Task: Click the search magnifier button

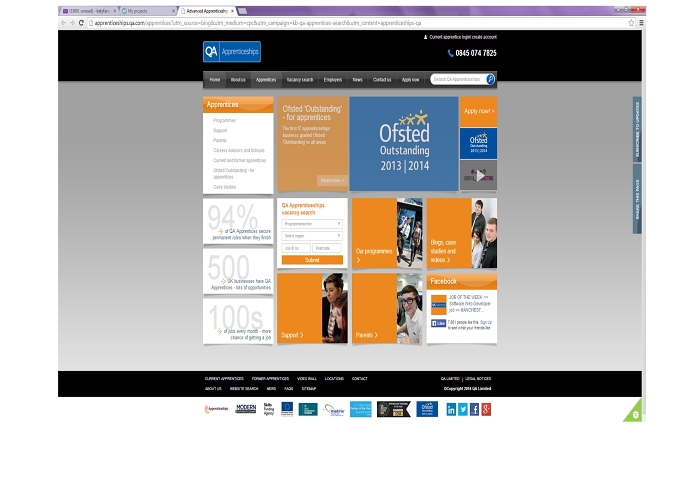Action: [x=490, y=79]
